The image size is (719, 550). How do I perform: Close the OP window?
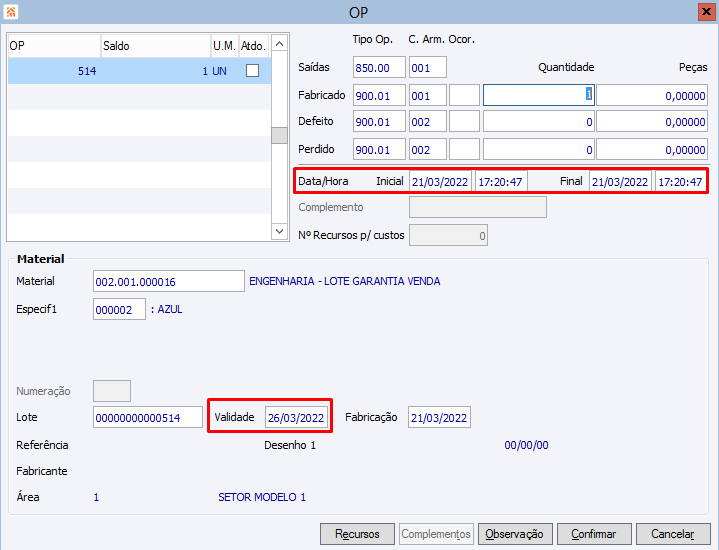[x=706, y=11]
